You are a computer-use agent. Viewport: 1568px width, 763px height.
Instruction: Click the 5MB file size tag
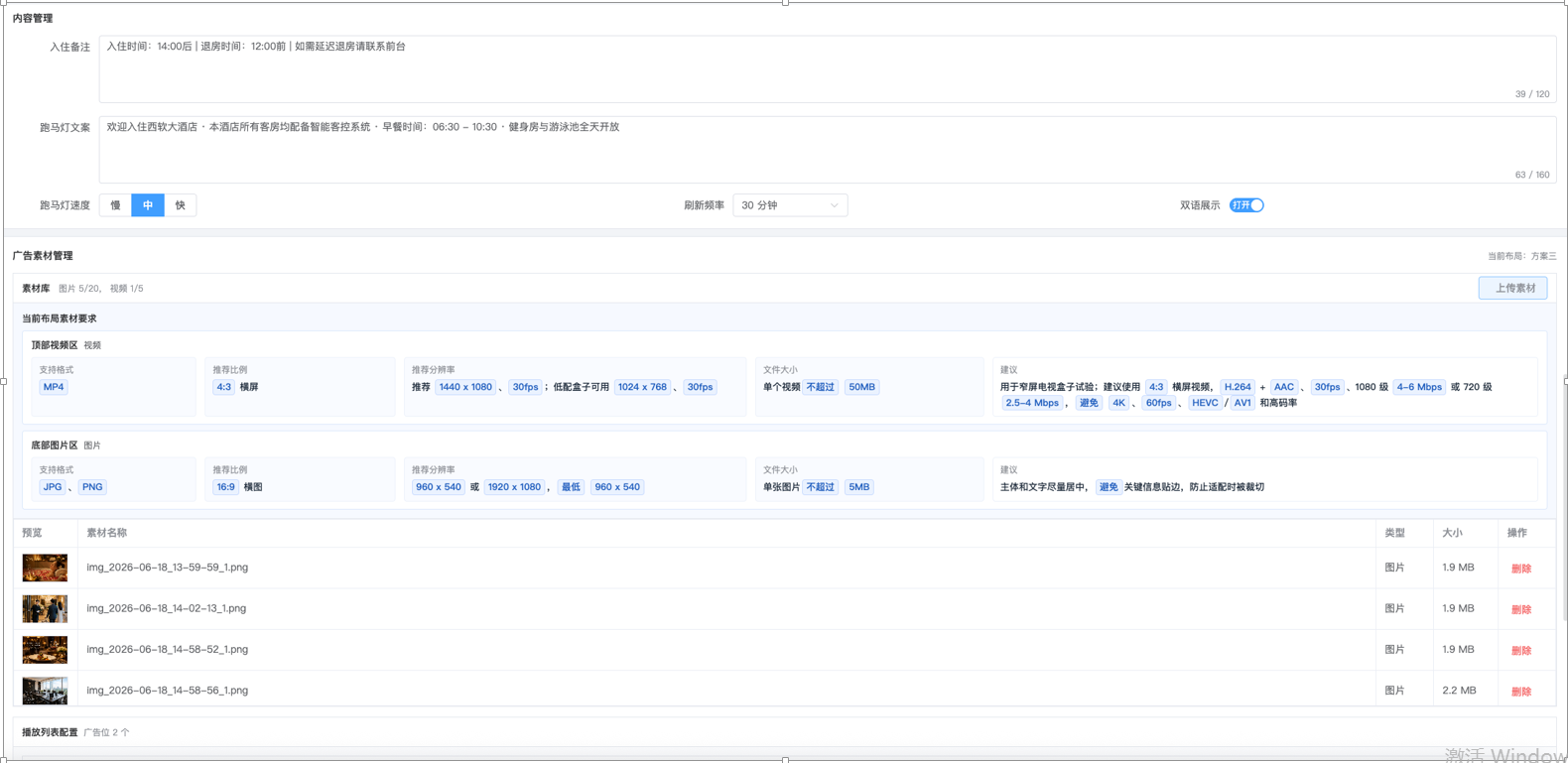(858, 487)
